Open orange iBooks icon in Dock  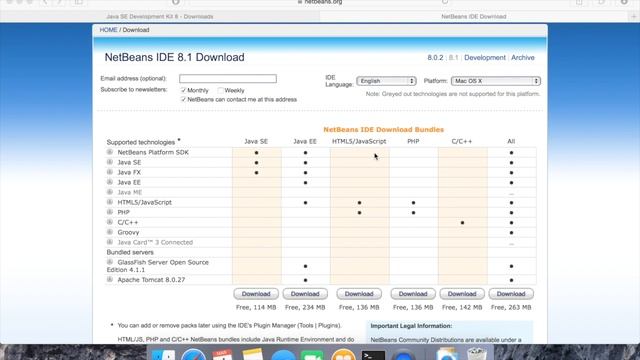[343, 354]
